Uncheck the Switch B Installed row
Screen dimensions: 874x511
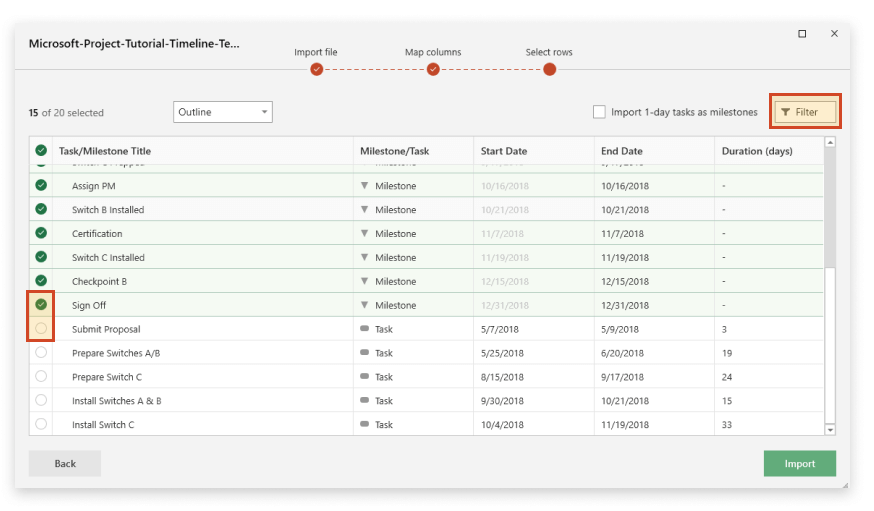pos(41,209)
